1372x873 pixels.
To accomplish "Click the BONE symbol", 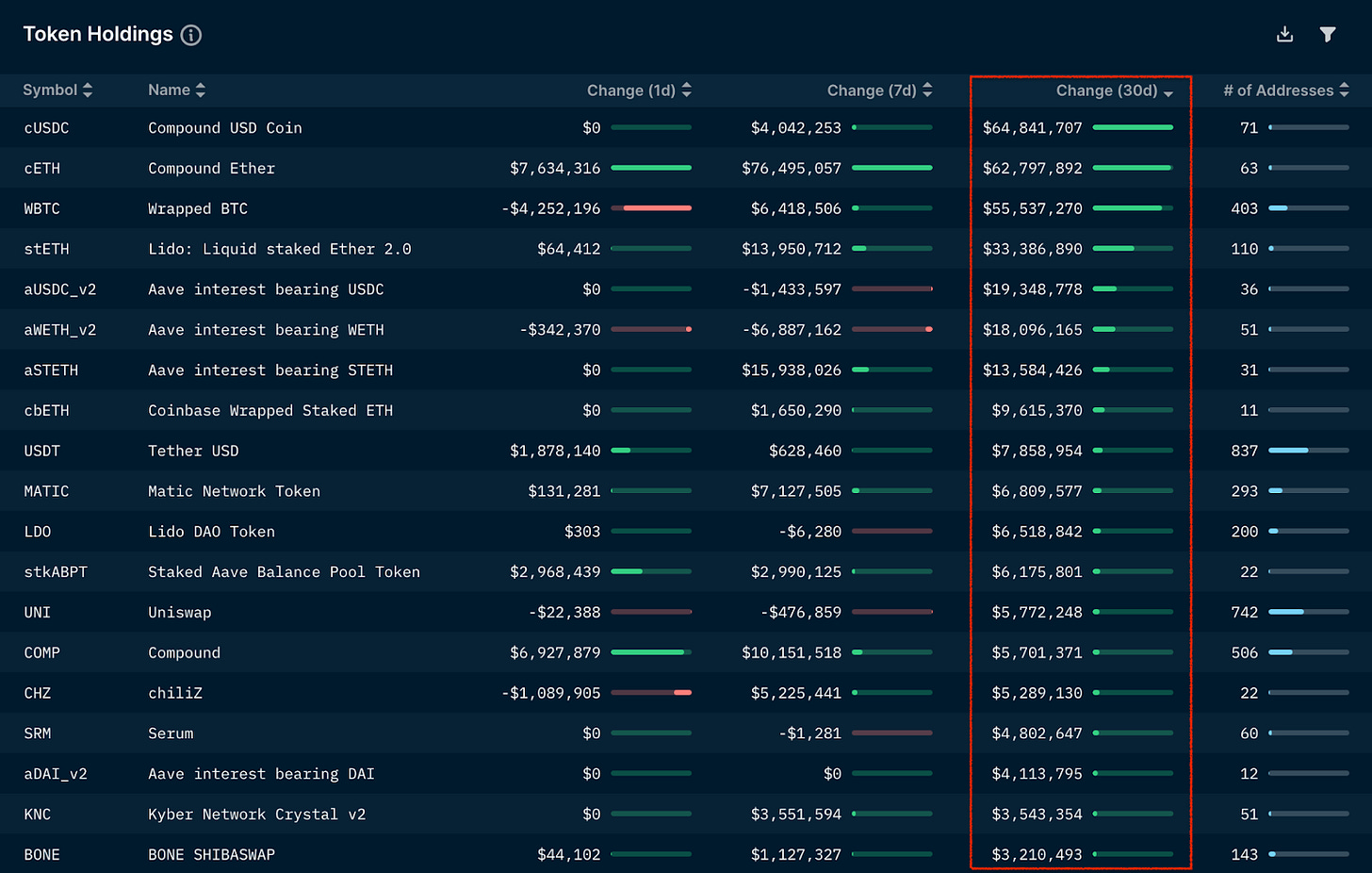I will click(41, 855).
